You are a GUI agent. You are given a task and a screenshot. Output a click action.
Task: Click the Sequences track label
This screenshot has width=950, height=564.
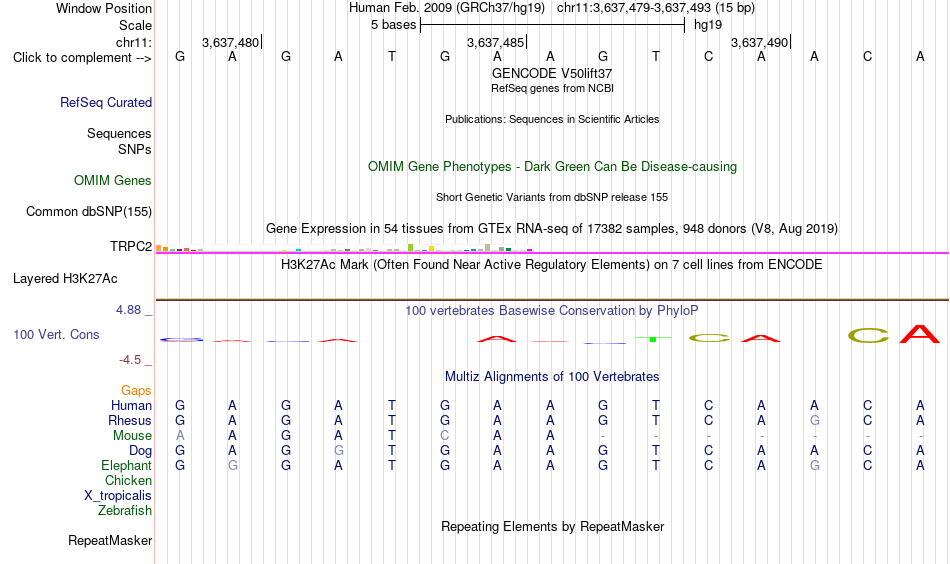(119, 133)
